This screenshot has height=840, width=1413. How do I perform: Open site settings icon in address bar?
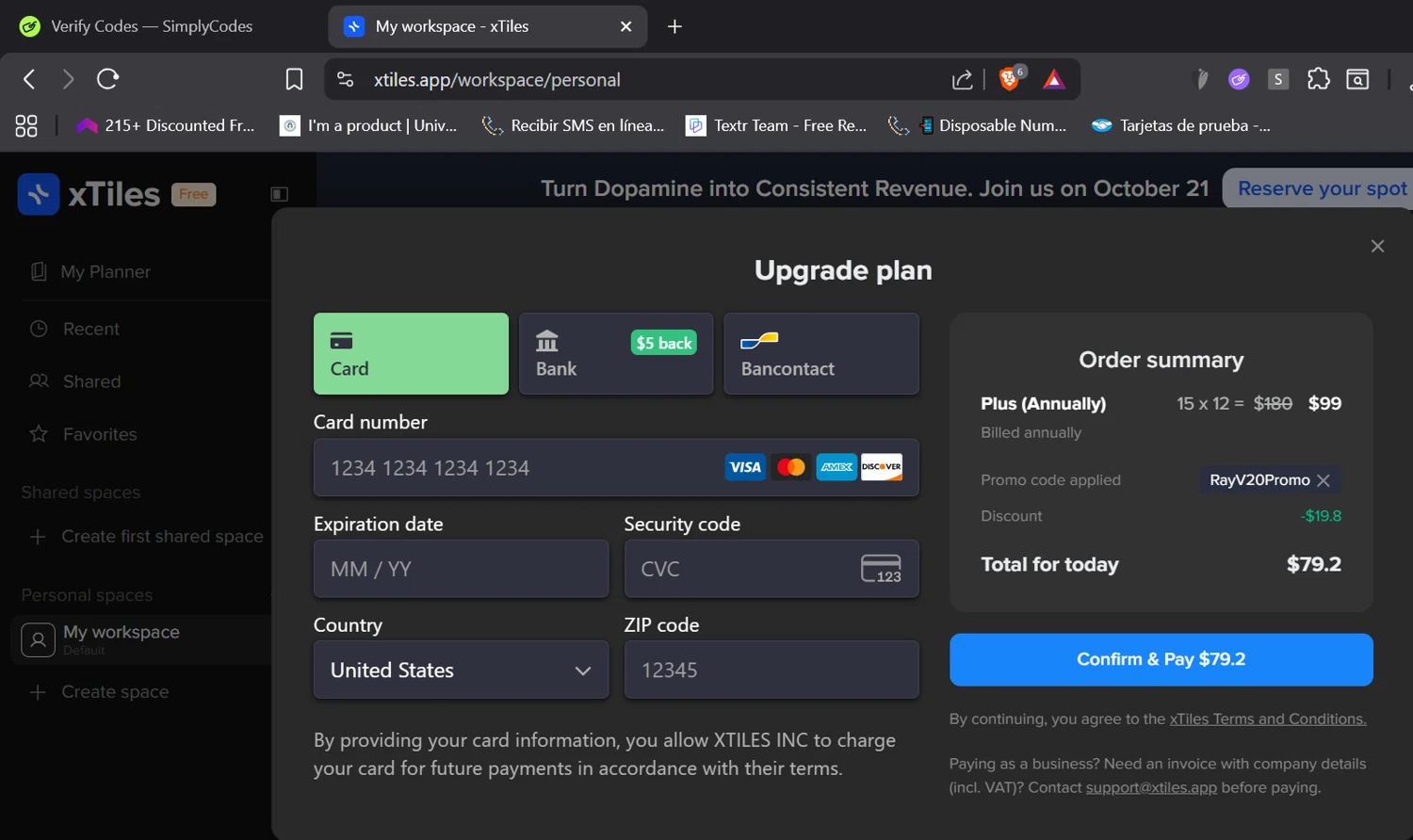tap(346, 80)
